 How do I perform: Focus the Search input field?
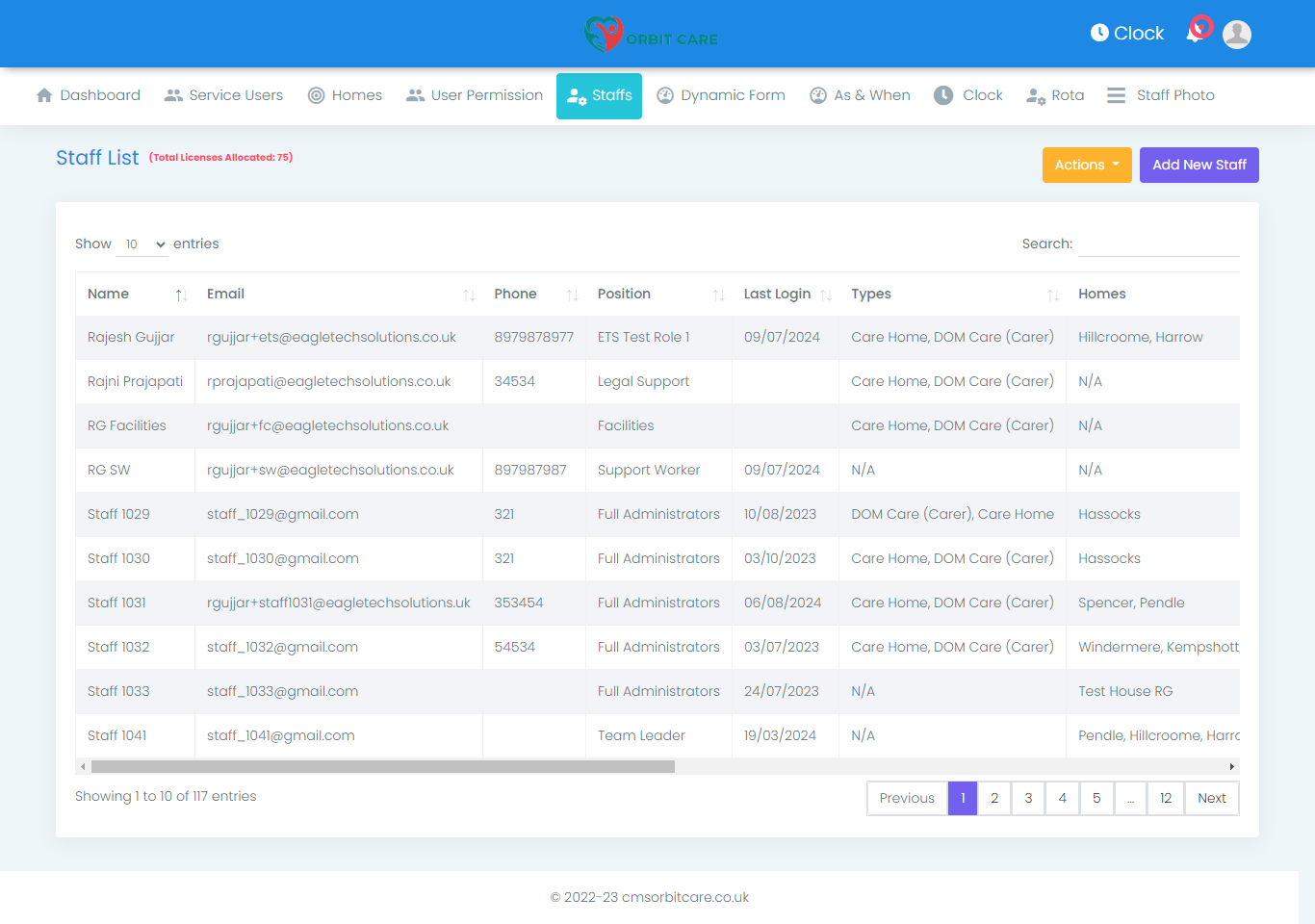(1158, 244)
